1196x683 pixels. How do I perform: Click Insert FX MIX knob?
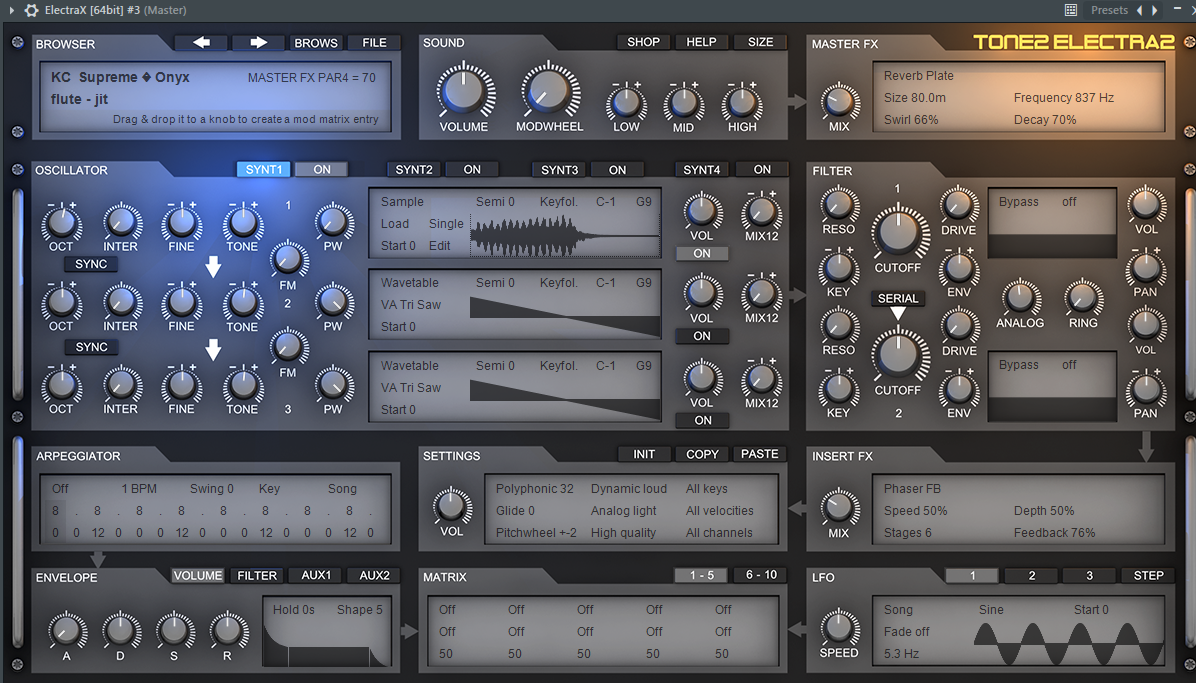tap(838, 507)
